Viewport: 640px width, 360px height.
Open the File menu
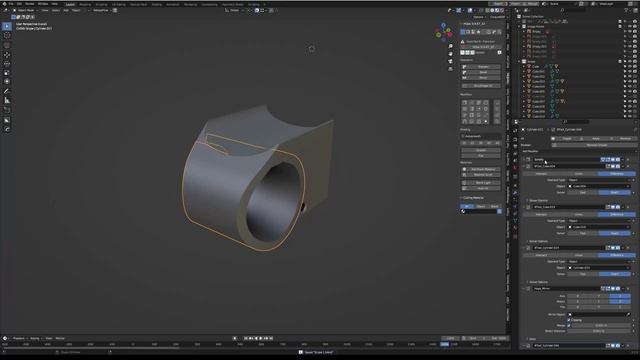click(11, 4)
